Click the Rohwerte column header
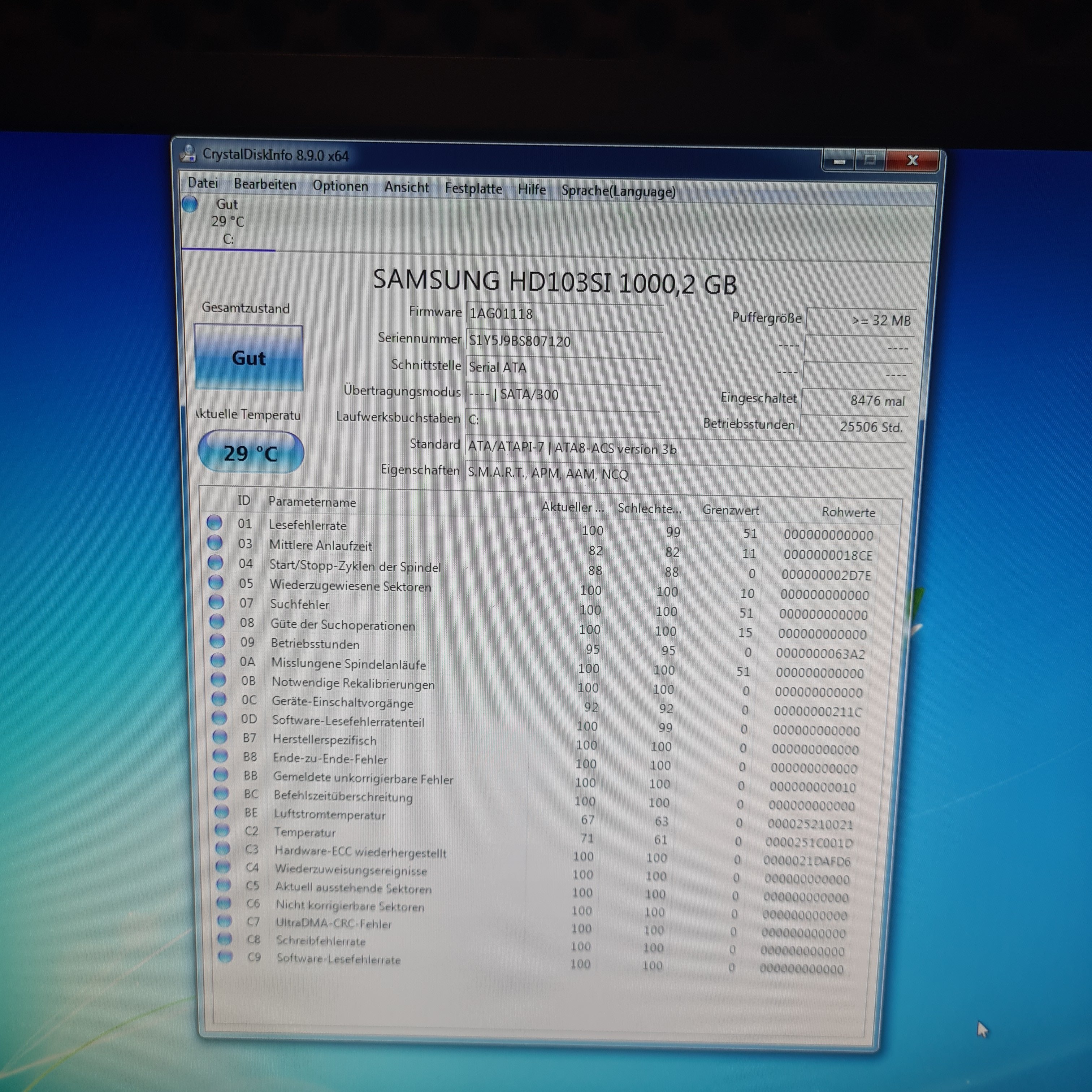1092x1092 pixels. 848,512
